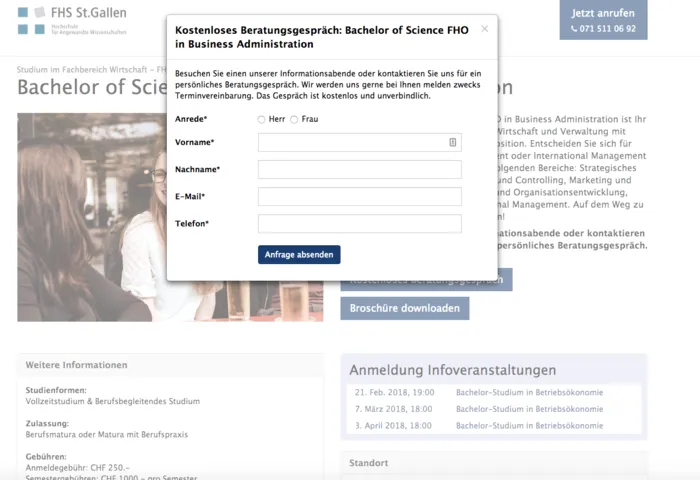Click the partially hidden Kostenloses Beratungsgespräch button

426,286
